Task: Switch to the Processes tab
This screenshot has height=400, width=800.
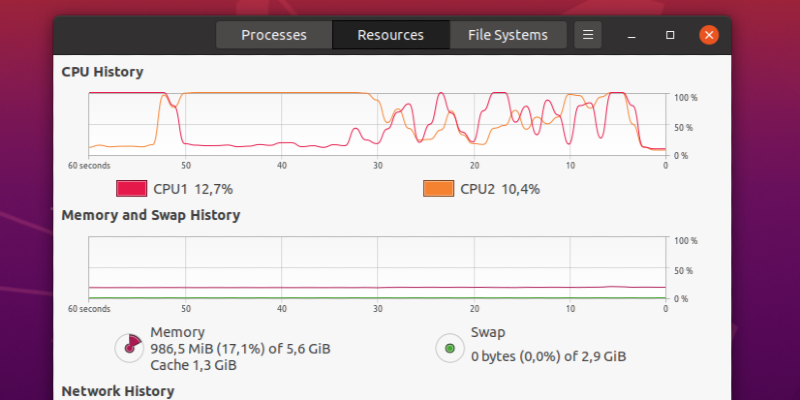Action: (x=274, y=35)
